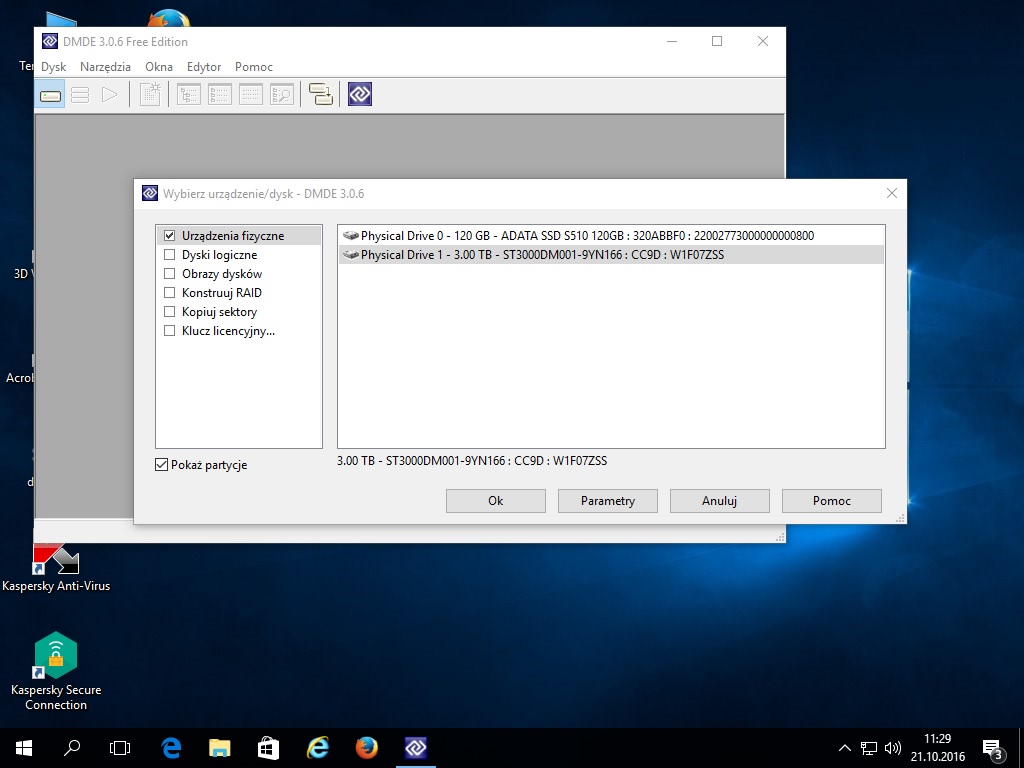The width and height of the screenshot is (1024, 768).
Task: Open the Action Center notifications icon
Action: point(993,749)
